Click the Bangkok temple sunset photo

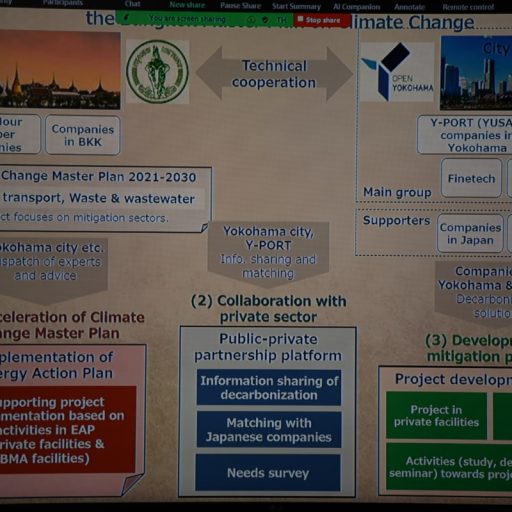[60, 70]
